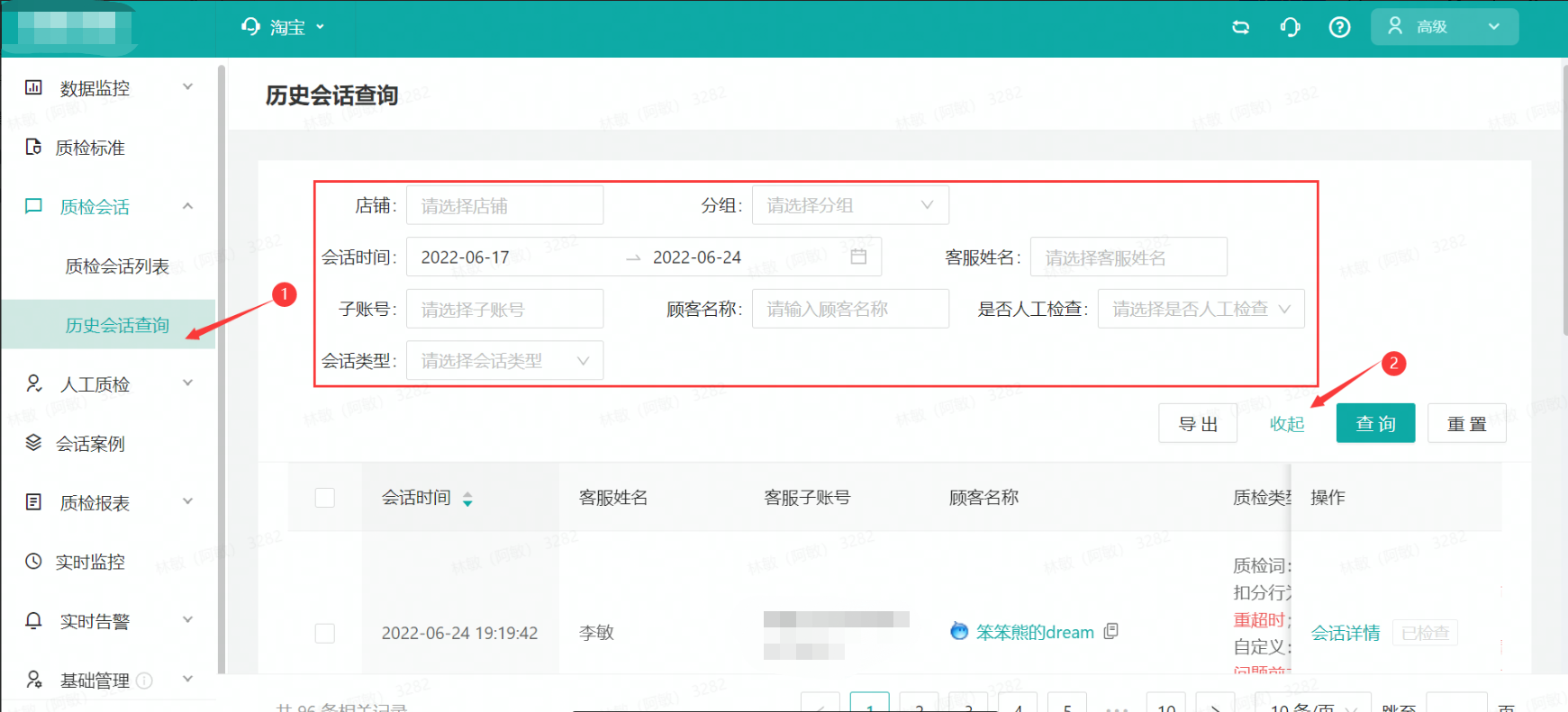Click the 实时监控 clock icon
Screen dimensions: 1568x712
coord(33,562)
